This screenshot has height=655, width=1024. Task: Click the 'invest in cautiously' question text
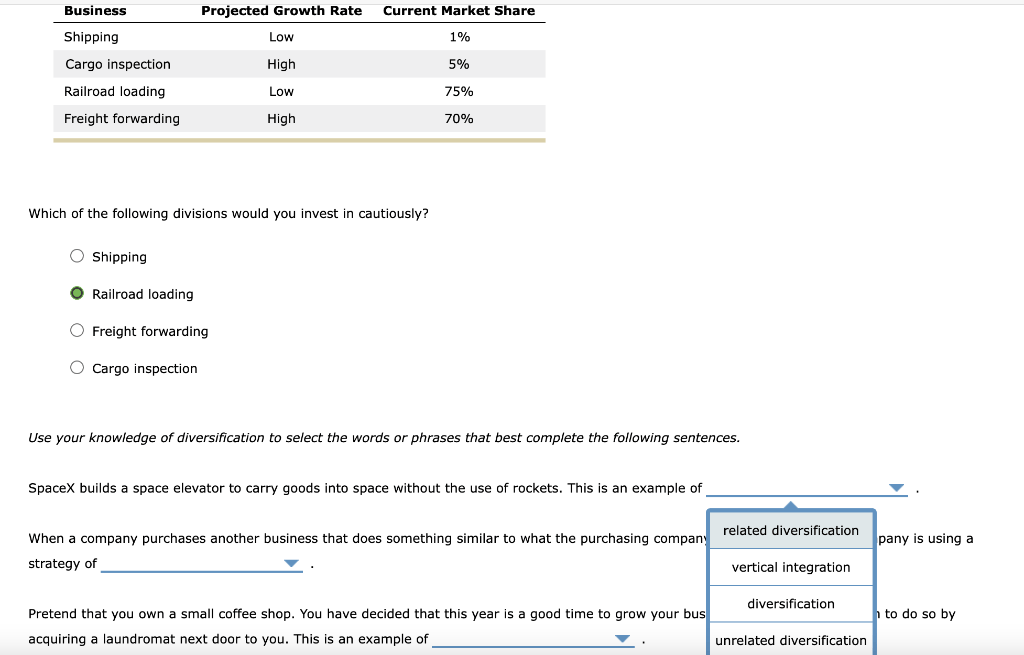pos(229,214)
